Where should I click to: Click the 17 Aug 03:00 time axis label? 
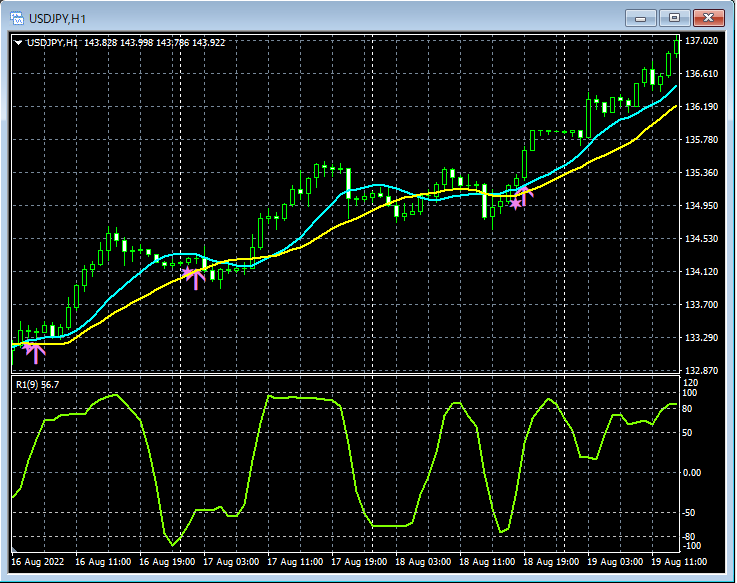tap(231, 562)
